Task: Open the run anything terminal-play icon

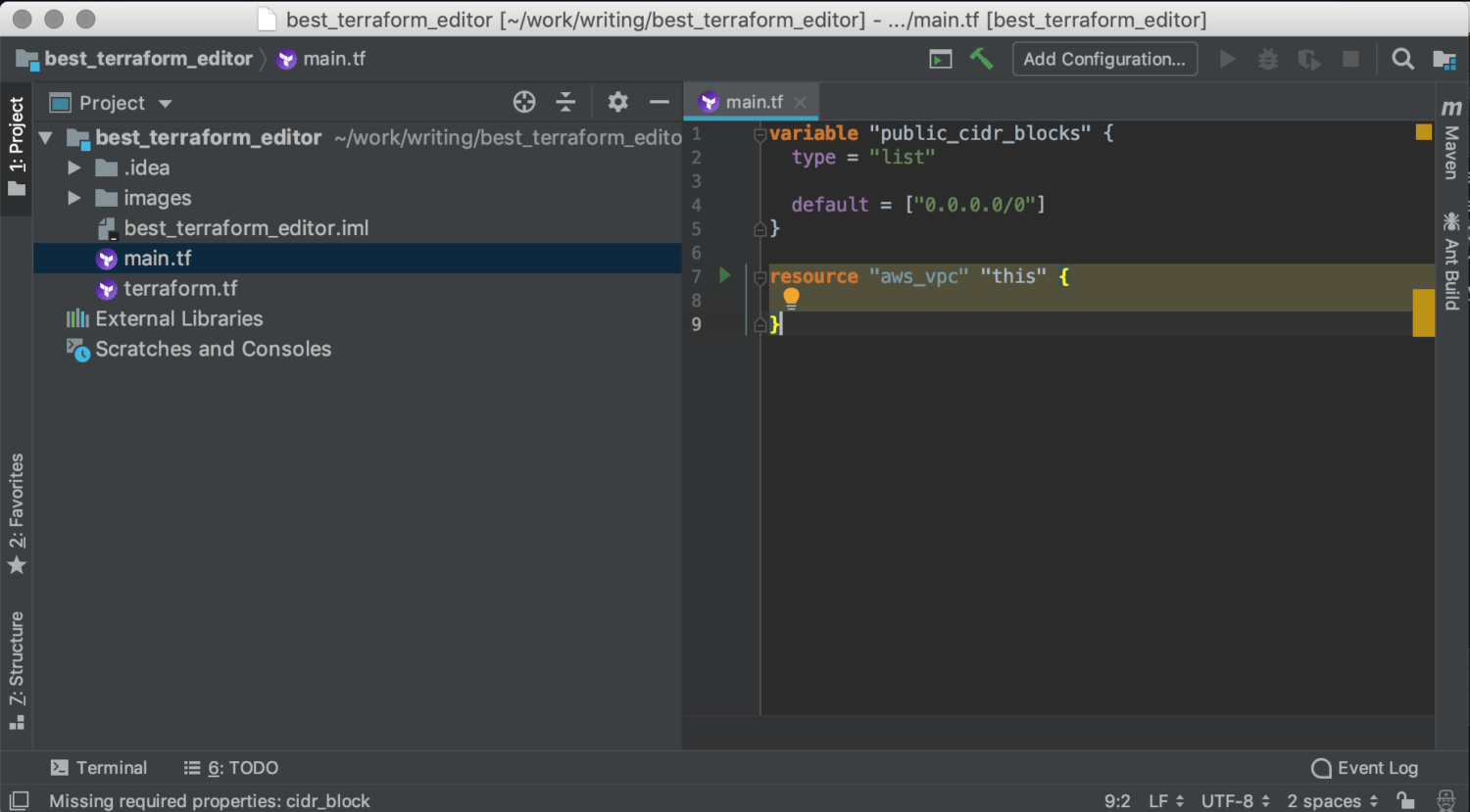Action: point(941,60)
